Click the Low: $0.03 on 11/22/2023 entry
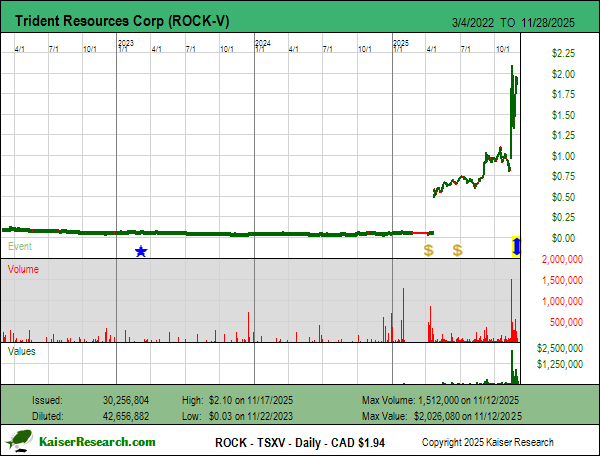600x456 pixels. coord(237,416)
